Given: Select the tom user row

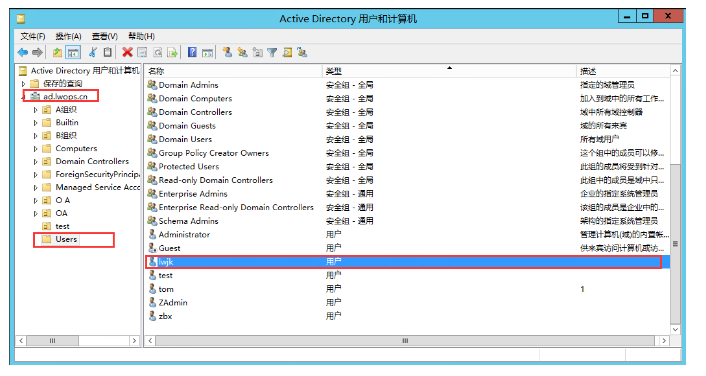Looking at the screenshot, I should point(407,289).
